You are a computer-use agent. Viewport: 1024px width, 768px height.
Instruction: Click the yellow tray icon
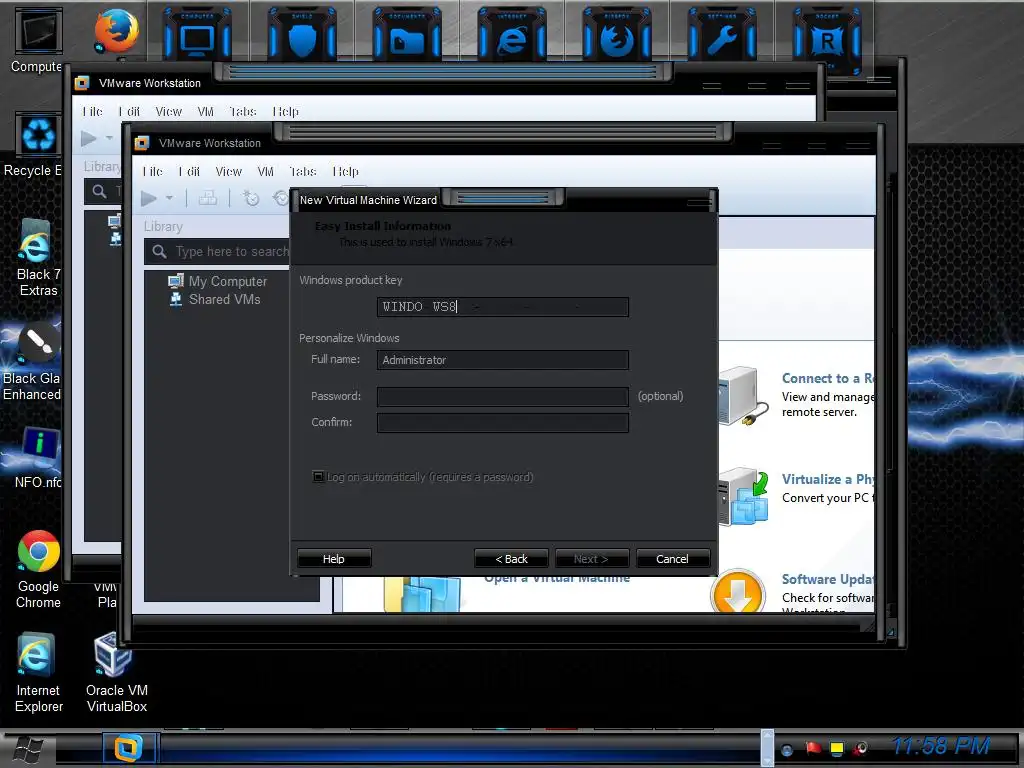coord(837,748)
